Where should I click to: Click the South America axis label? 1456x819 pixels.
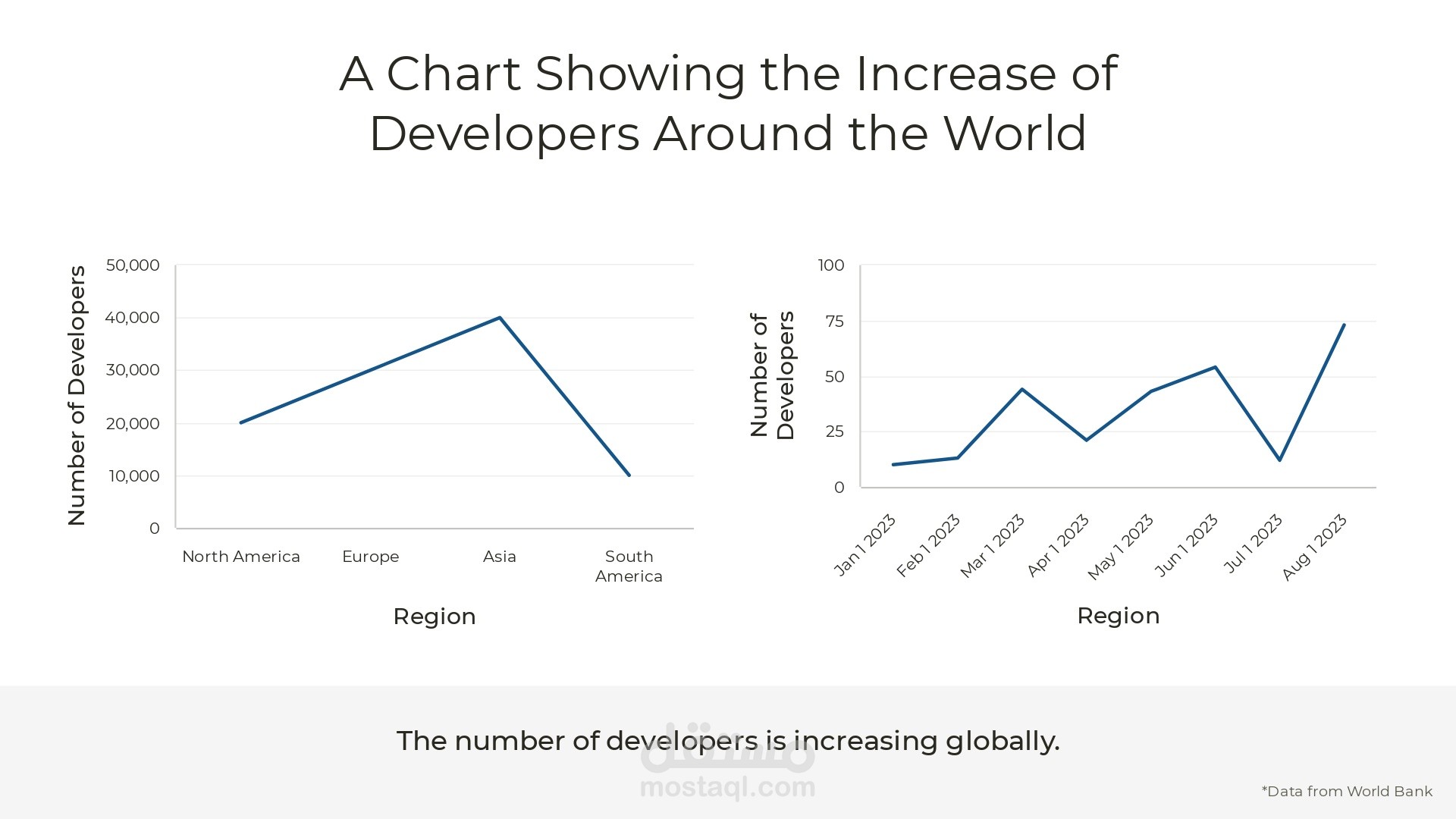coord(629,566)
